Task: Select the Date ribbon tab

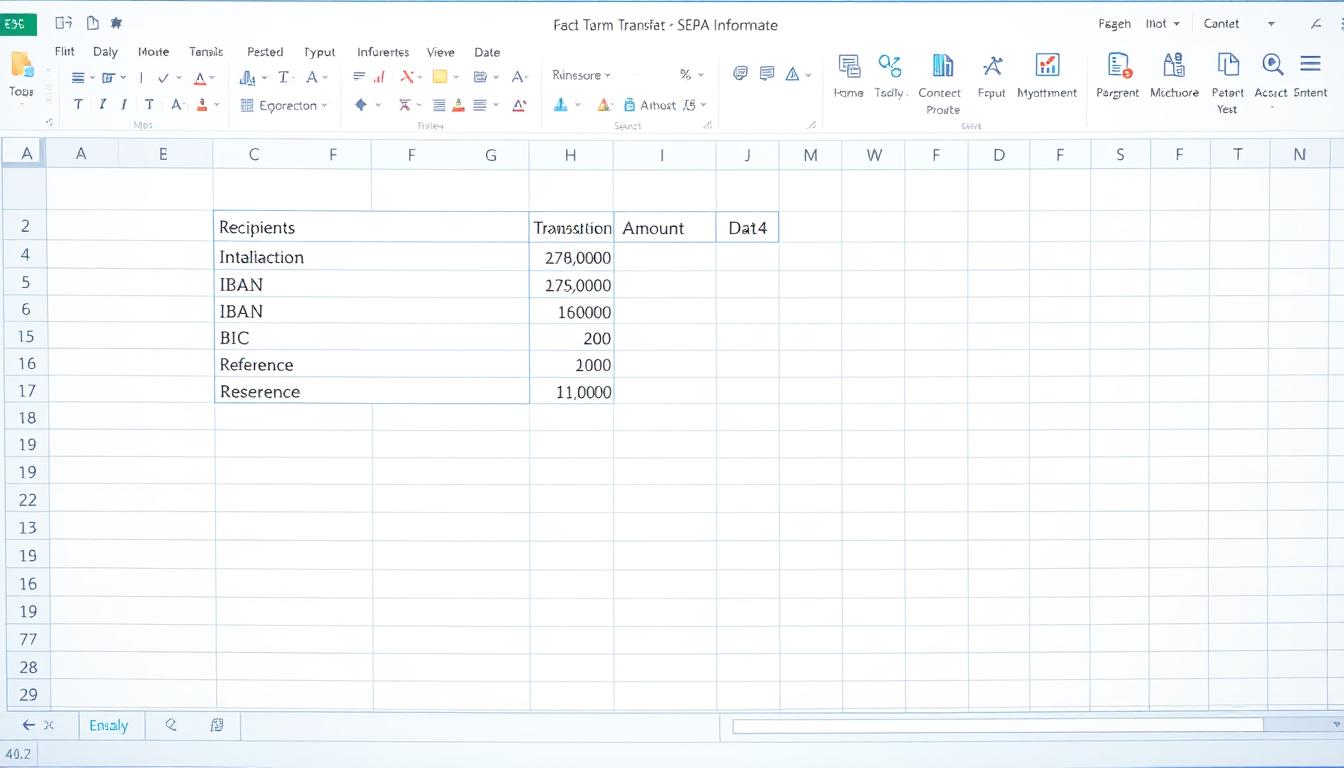Action: point(487,52)
